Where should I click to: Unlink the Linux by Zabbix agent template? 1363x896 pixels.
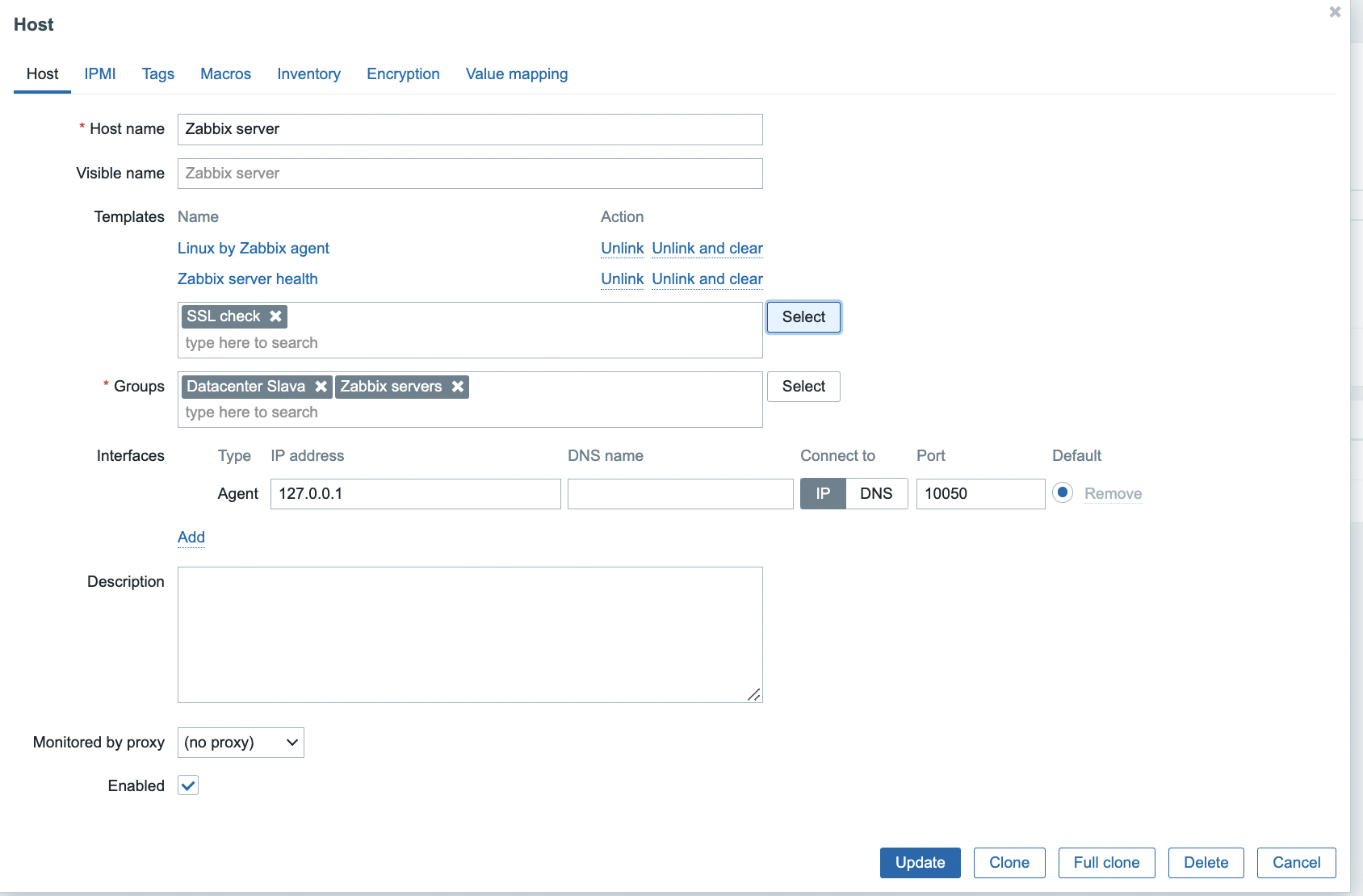pos(622,249)
